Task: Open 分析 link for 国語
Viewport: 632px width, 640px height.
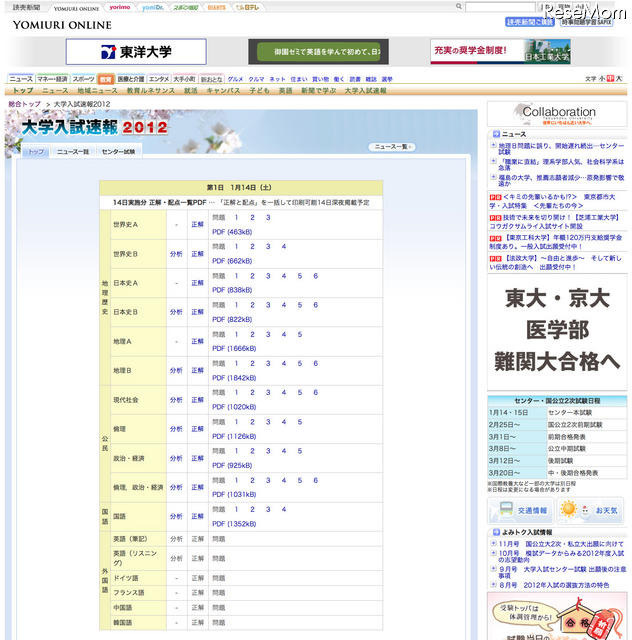Action: point(176,516)
